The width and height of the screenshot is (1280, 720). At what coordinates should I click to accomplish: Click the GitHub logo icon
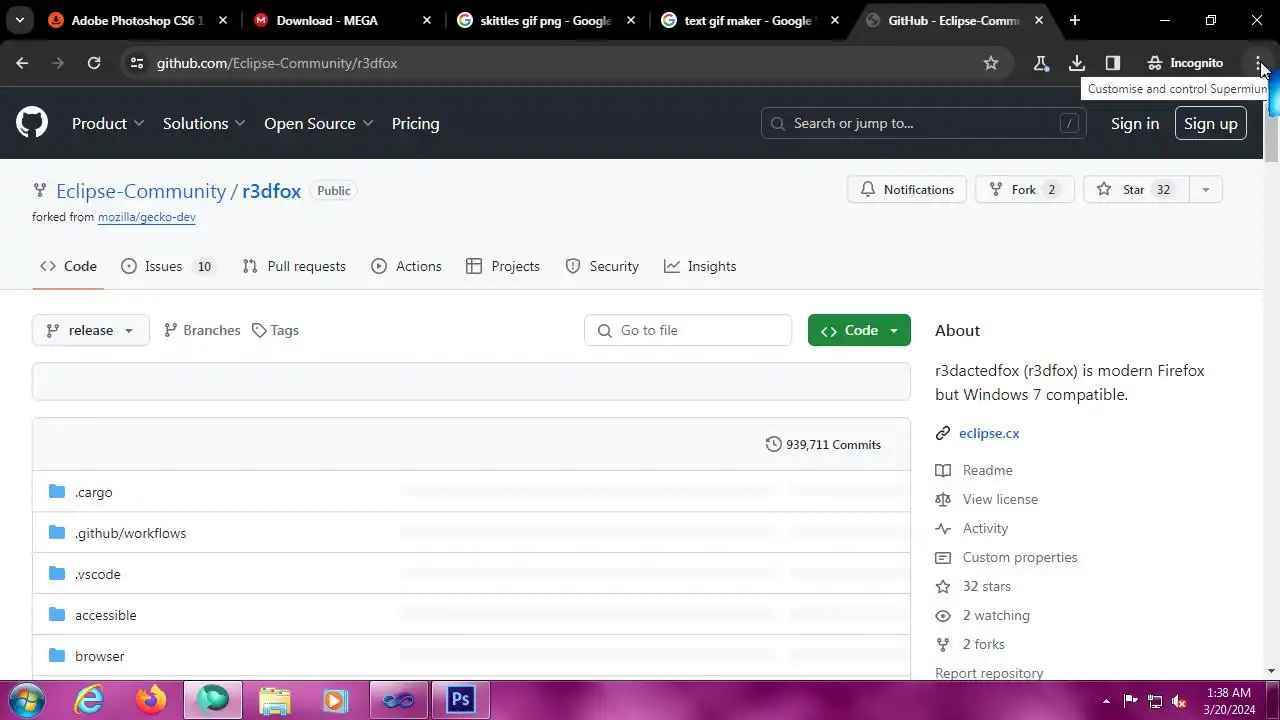point(32,123)
